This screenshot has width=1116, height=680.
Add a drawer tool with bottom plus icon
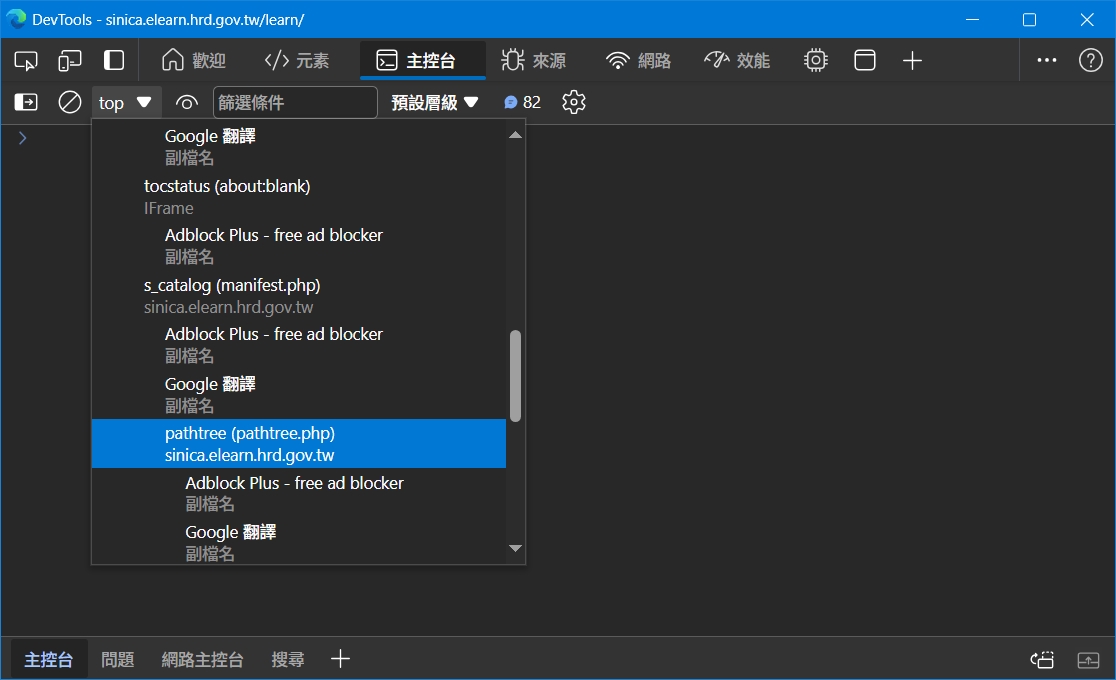point(340,659)
